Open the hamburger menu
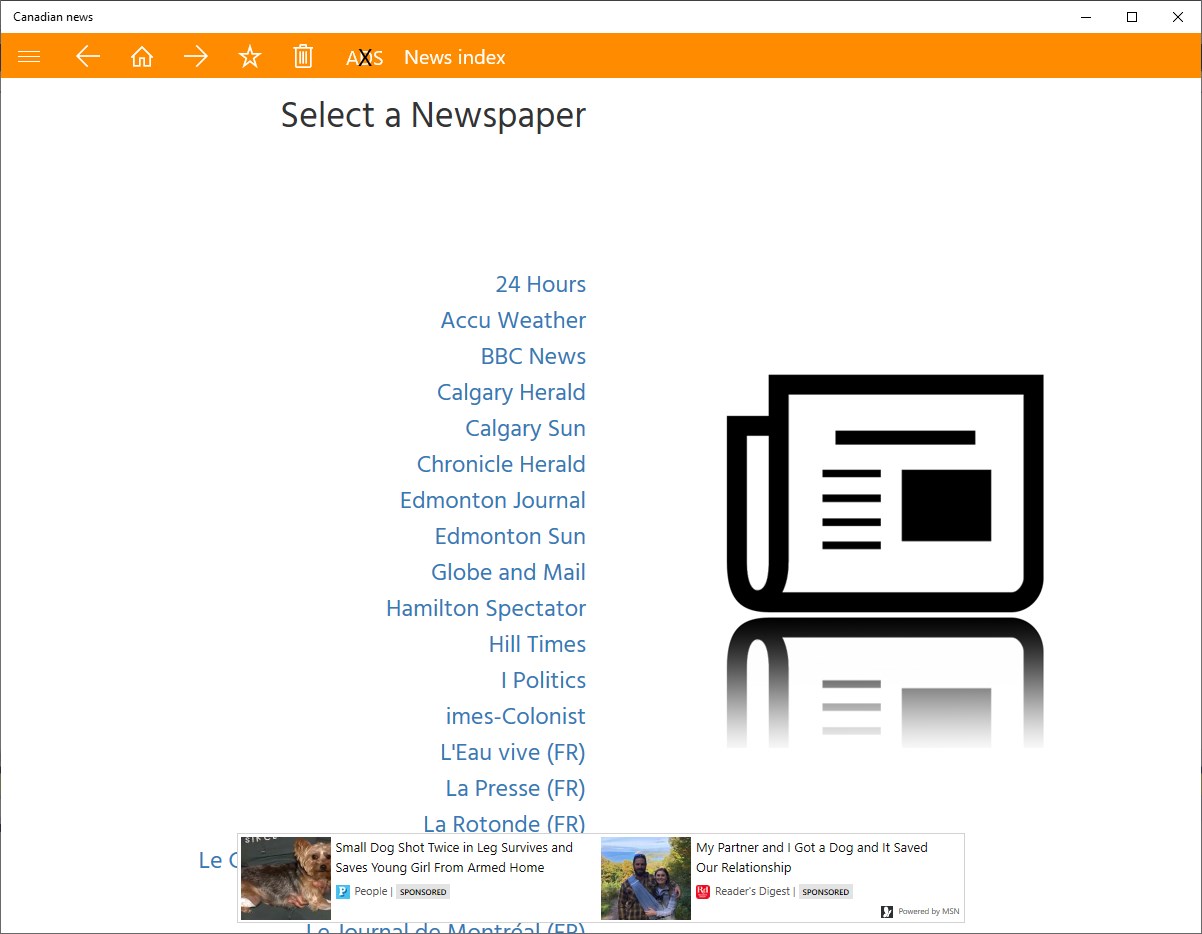 [x=29, y=57]
